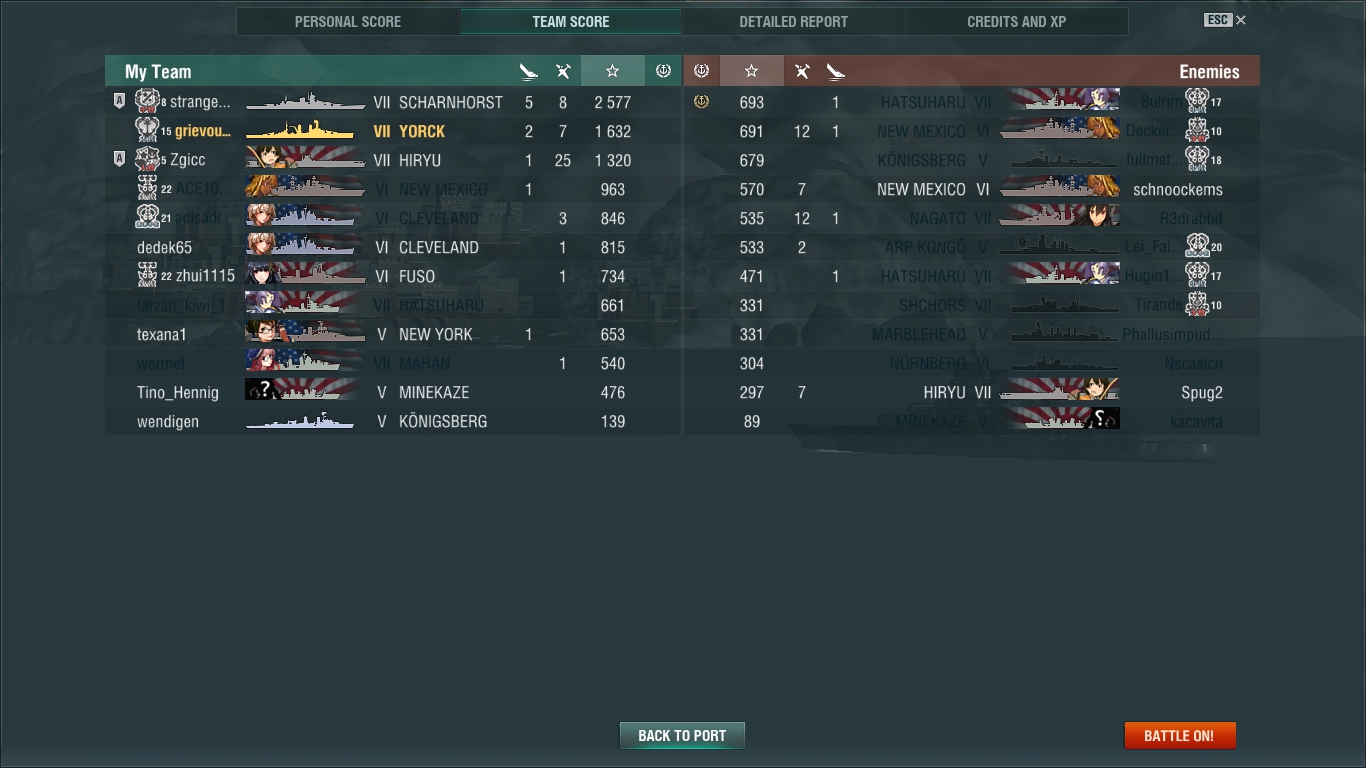Sort Enemies by ships destroyed icon
The width and height of the screenshot is (1366, 768).
836,71
